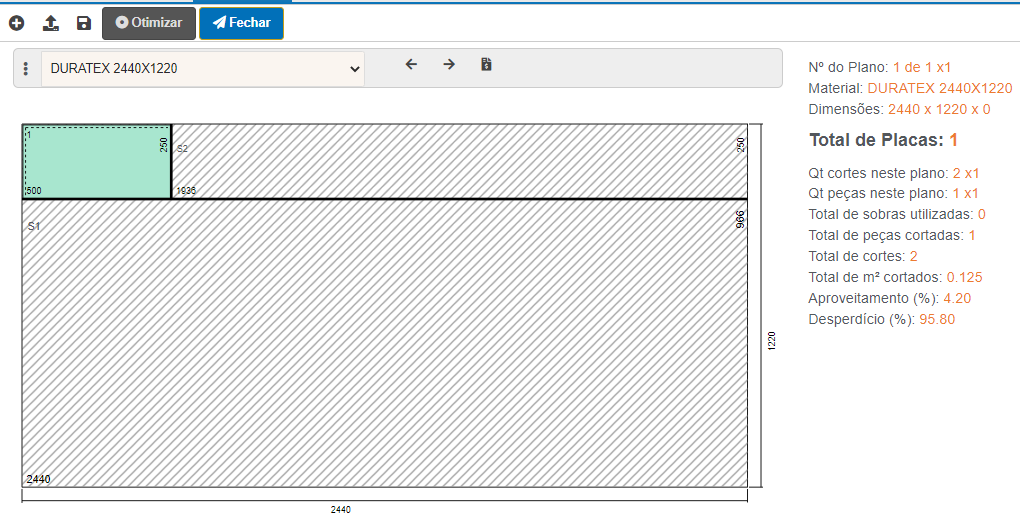Screen dimensions: 1020x520
Task: Click the 'Qt cortes neste plano' value
Action: [966, 173]
